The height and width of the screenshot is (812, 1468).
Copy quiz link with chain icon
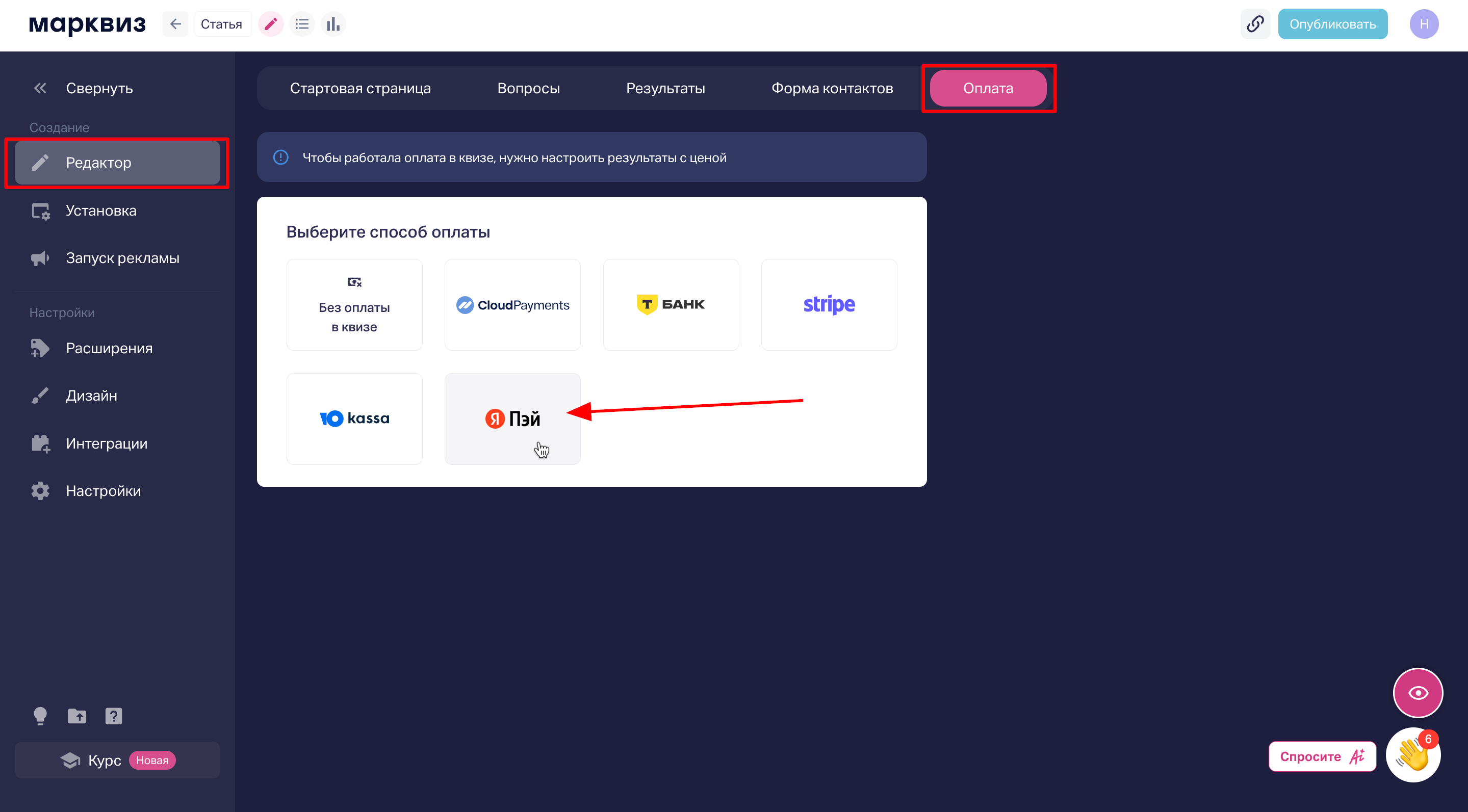point(1255,24)
